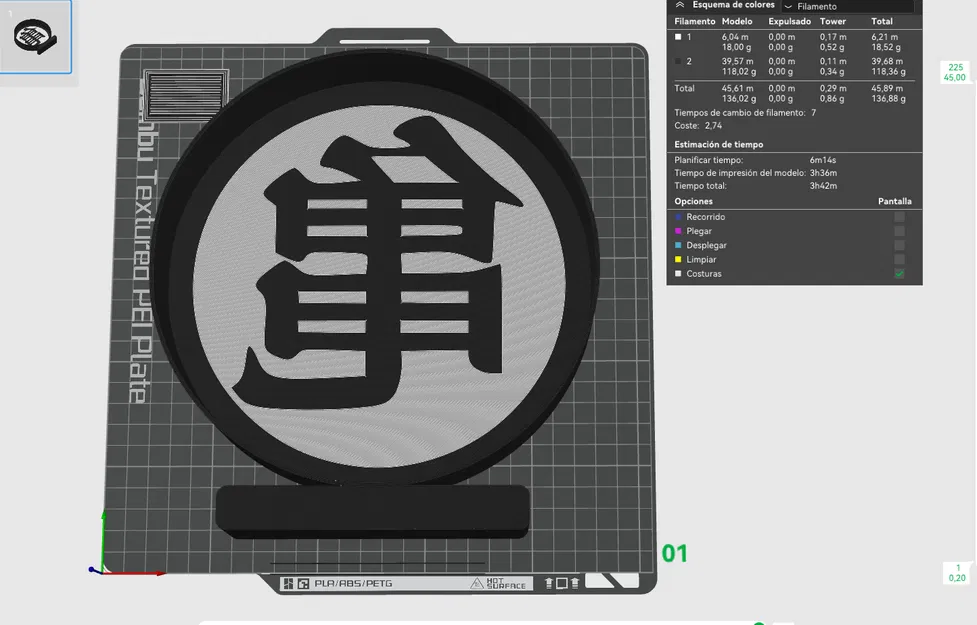Select the Costuras color square
This screenshot has height=625, width=977.
(x=676, y=274)
